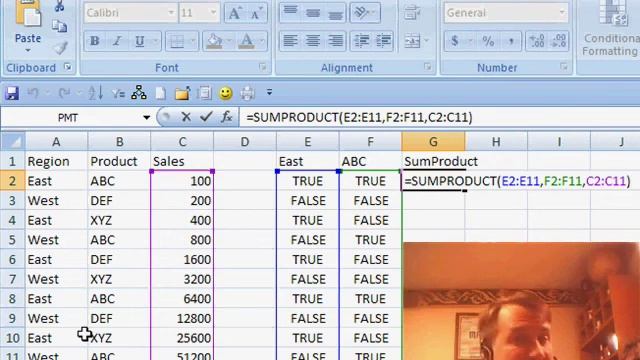640x360 pixels.
Task: Align text right
Action: pos(335,41)
